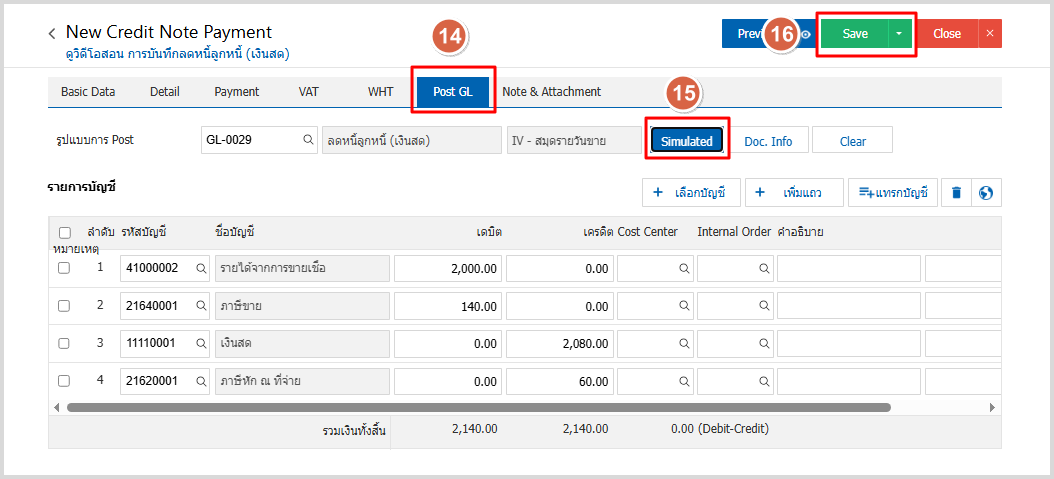Click the X part of Close button

[x=989, y=34]
